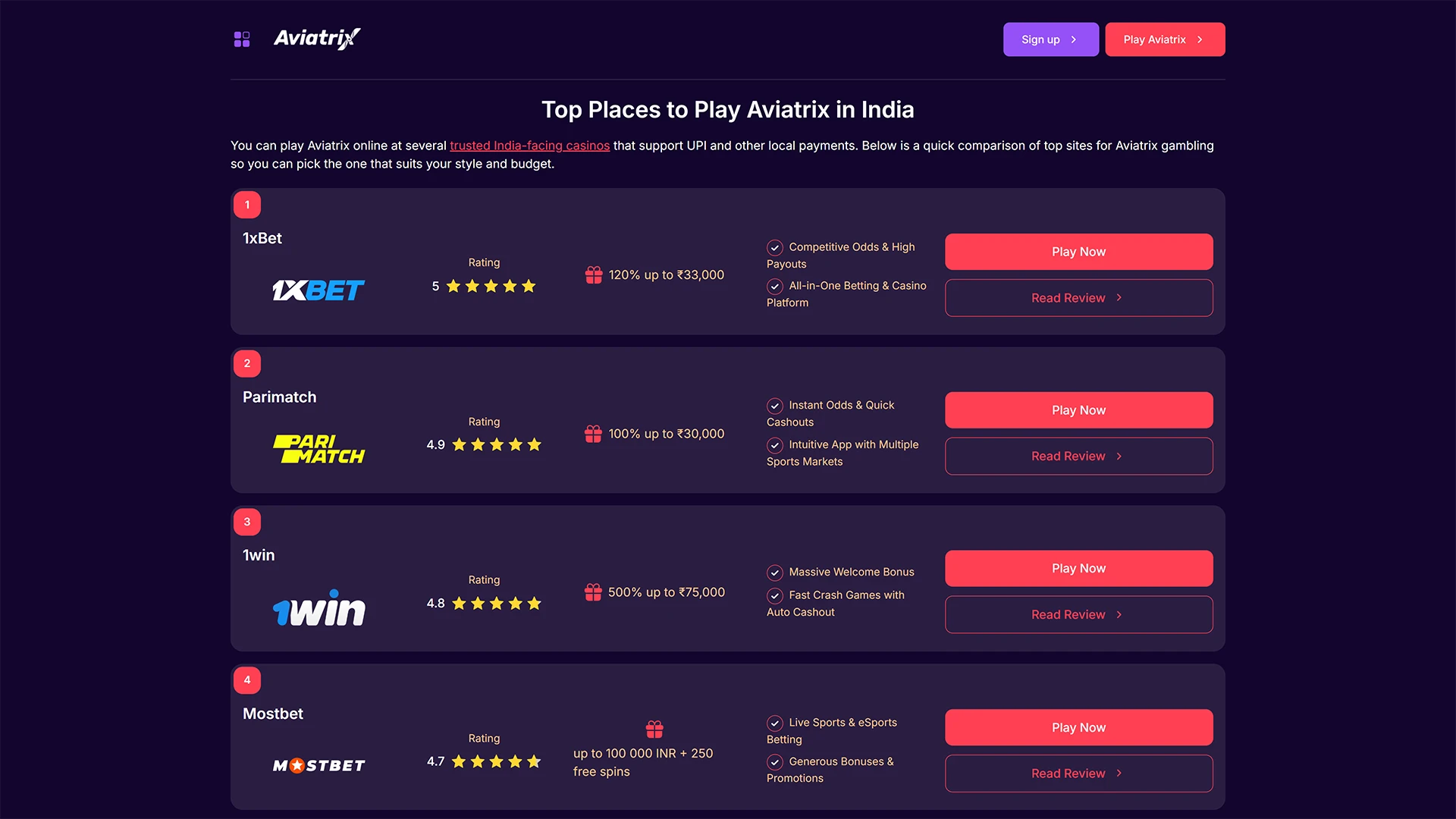Select Play Aviatrix in the top navigation
The width and height of the screenshot is (1456, 819).
pyautogui.click(x=1164, y=39)
